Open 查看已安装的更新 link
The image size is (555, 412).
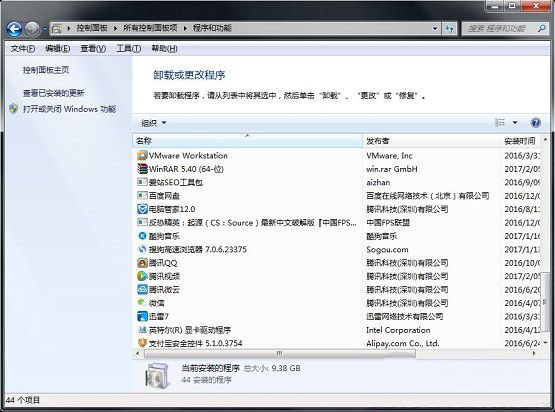click(53, 93)
